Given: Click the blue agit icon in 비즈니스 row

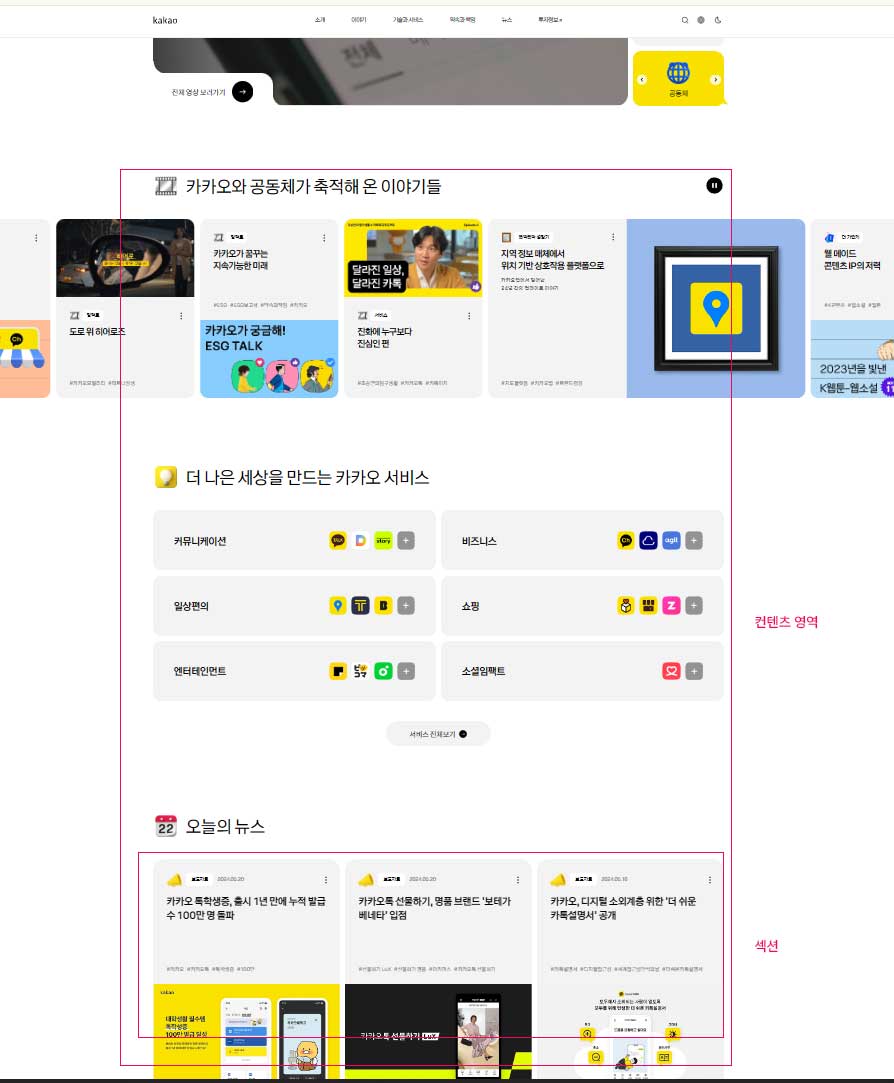Looking at the screenshot, I should [671, 540].
